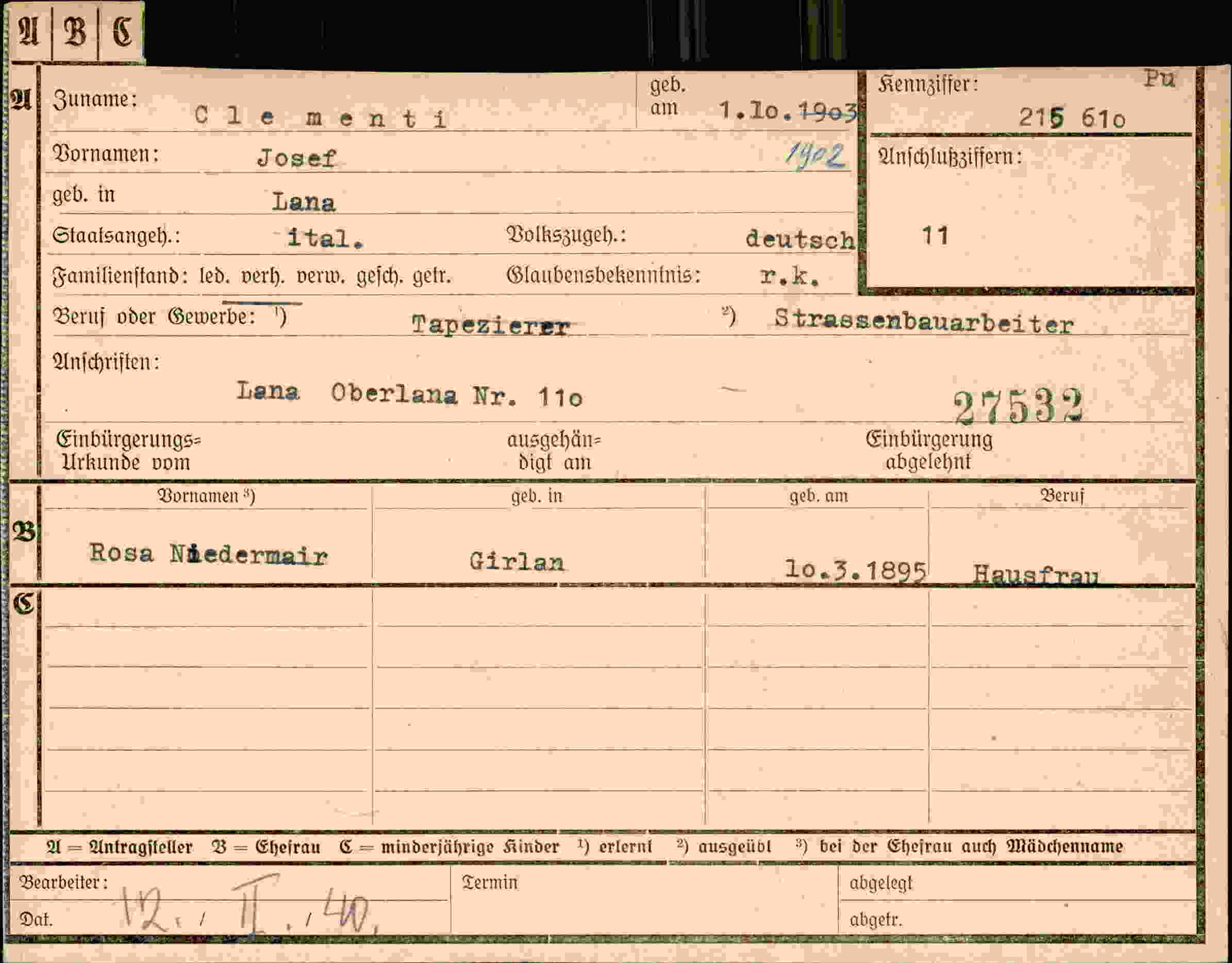Click the birthplace 'Lana'
Screen dimensions: 1232x963
pyautogui.click(x=304, y=202)
